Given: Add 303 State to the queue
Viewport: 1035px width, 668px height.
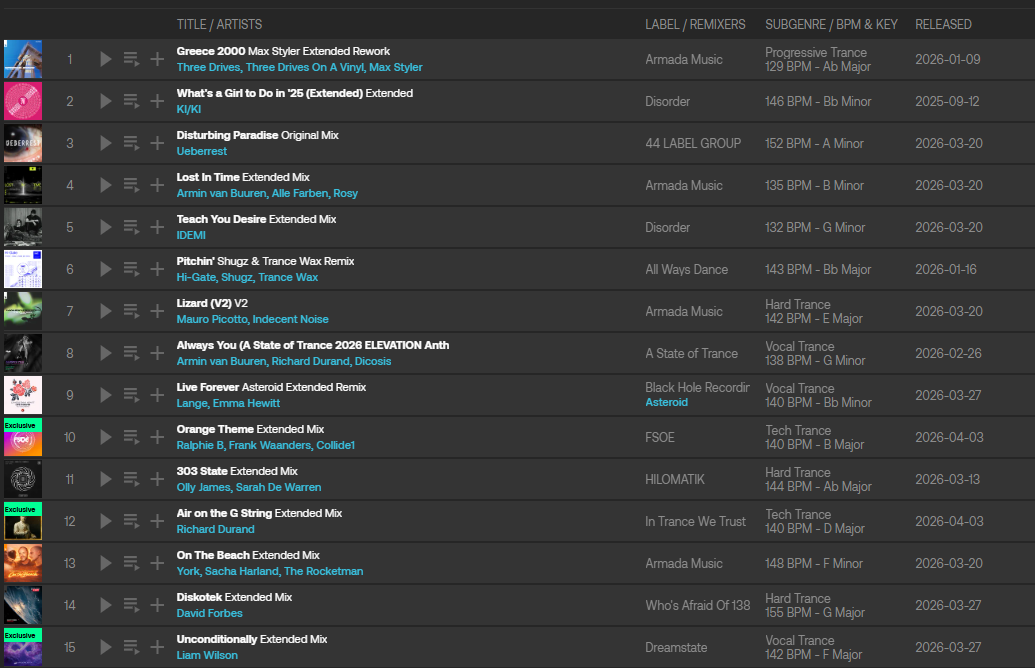Looking at the screenshot, I should pyautogui.click(x=131, y=479).
